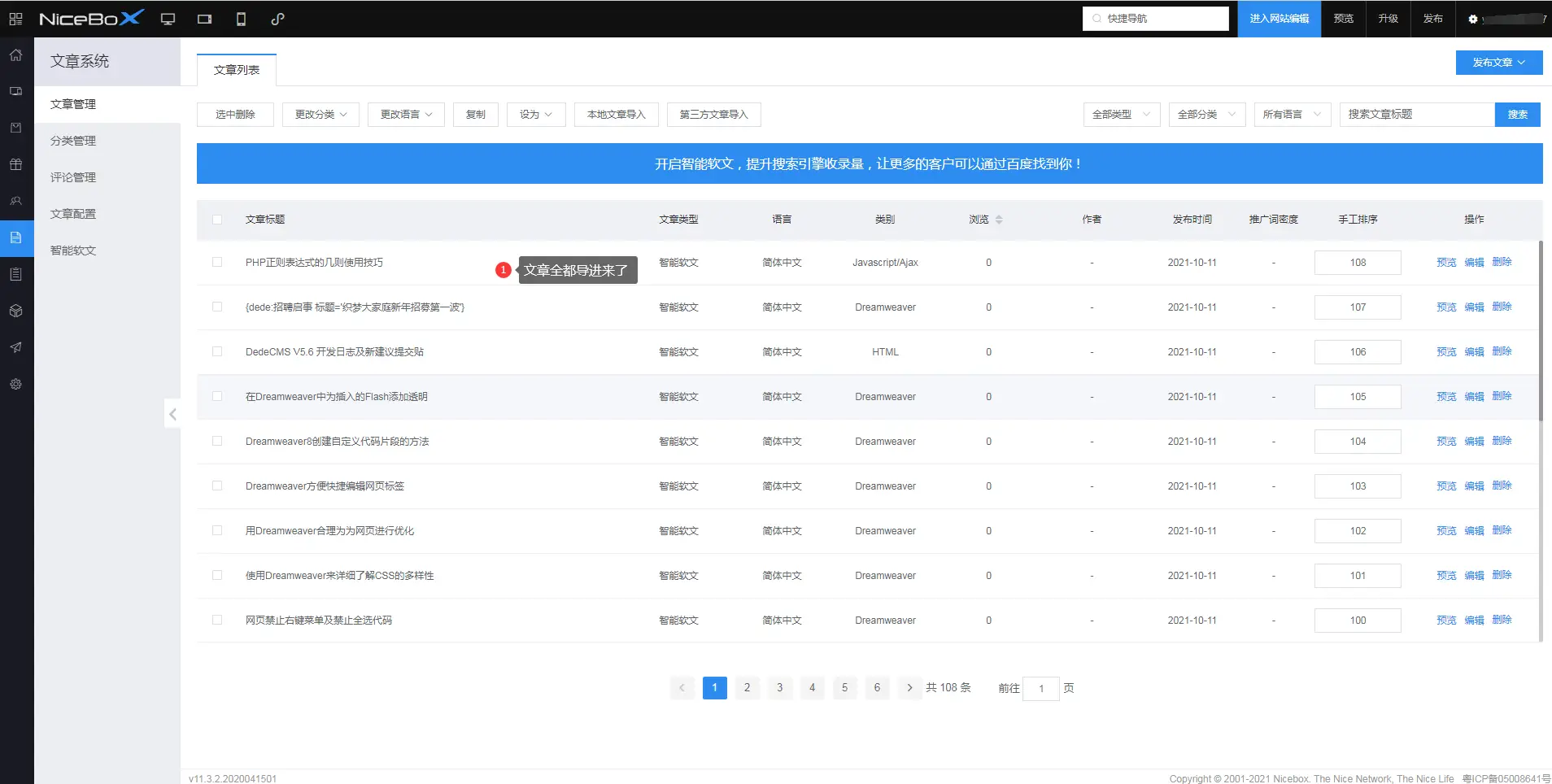Open the gift box icon in left sidebar

(x=15, y=164)
